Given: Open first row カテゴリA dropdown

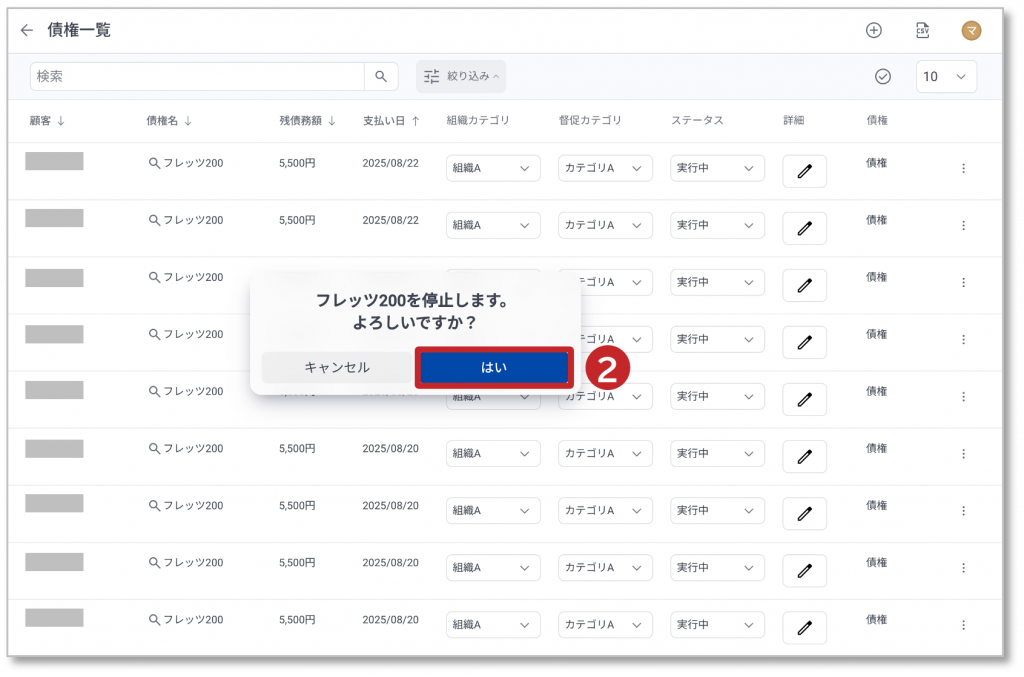Looking at the screenshot, I should point(605,169).
